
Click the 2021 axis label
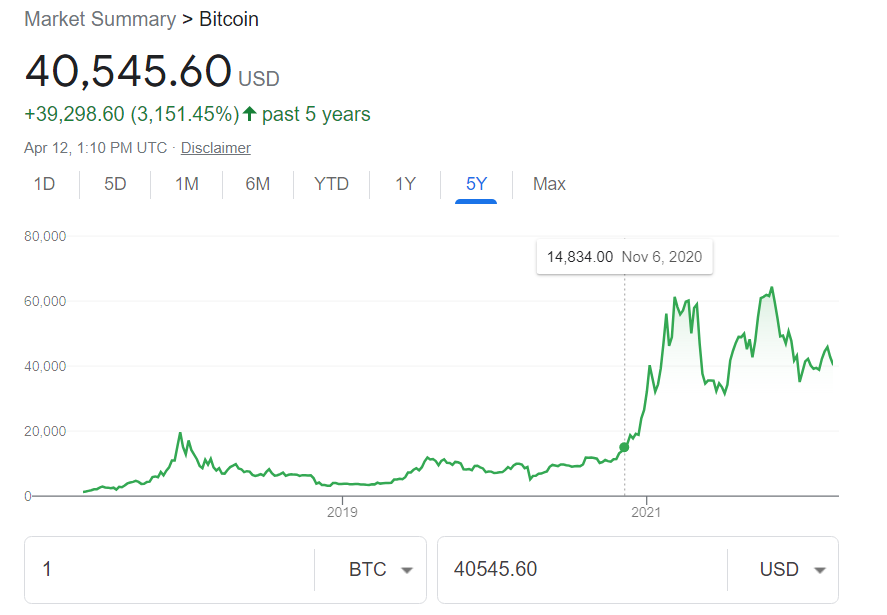pos(647,512)
